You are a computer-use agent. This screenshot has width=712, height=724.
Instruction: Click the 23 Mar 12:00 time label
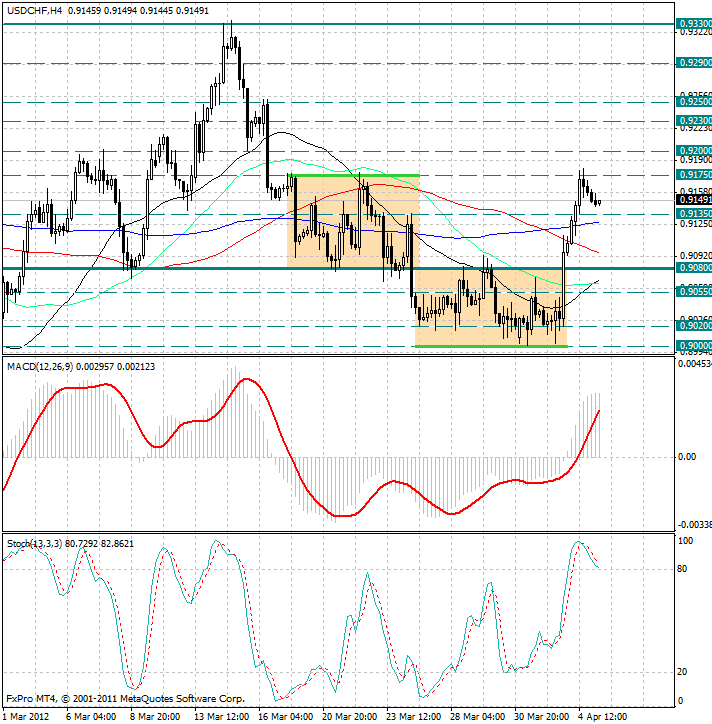(414, 717)
